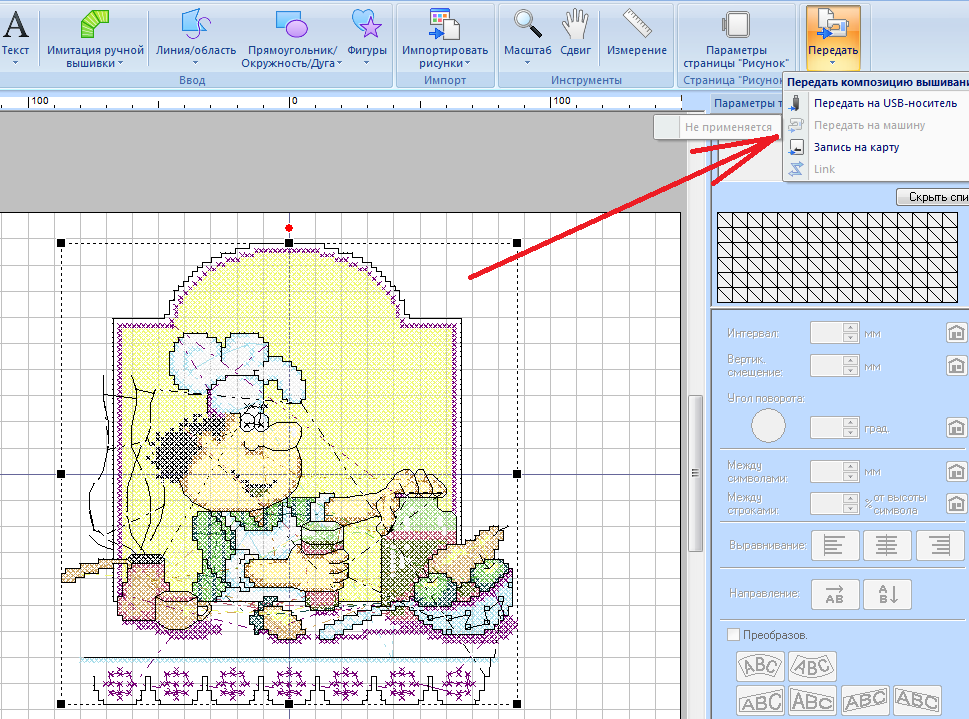Click the Передать transfer icon

coord(833,25)
